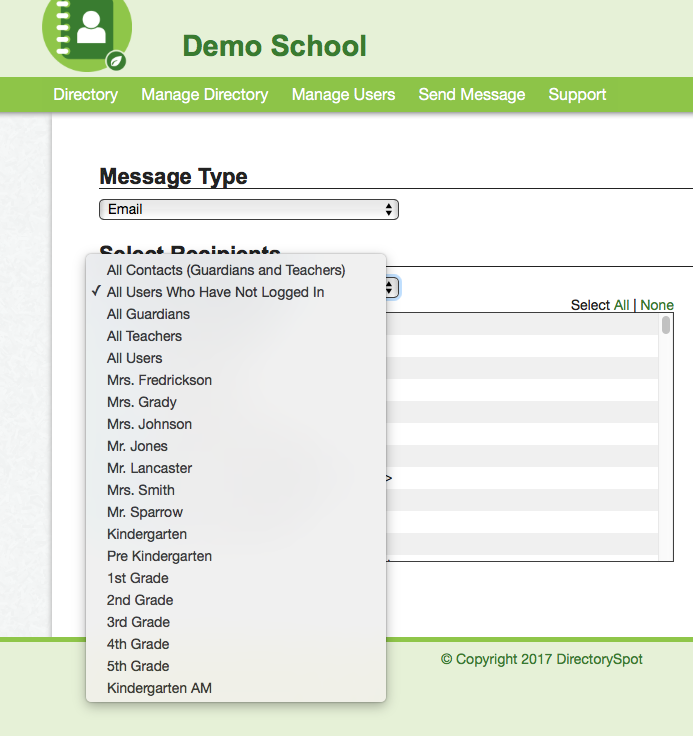Click the recipients dropdown arrow stepper
This screenshot has height=736, width=693.
tap(390, 288)
